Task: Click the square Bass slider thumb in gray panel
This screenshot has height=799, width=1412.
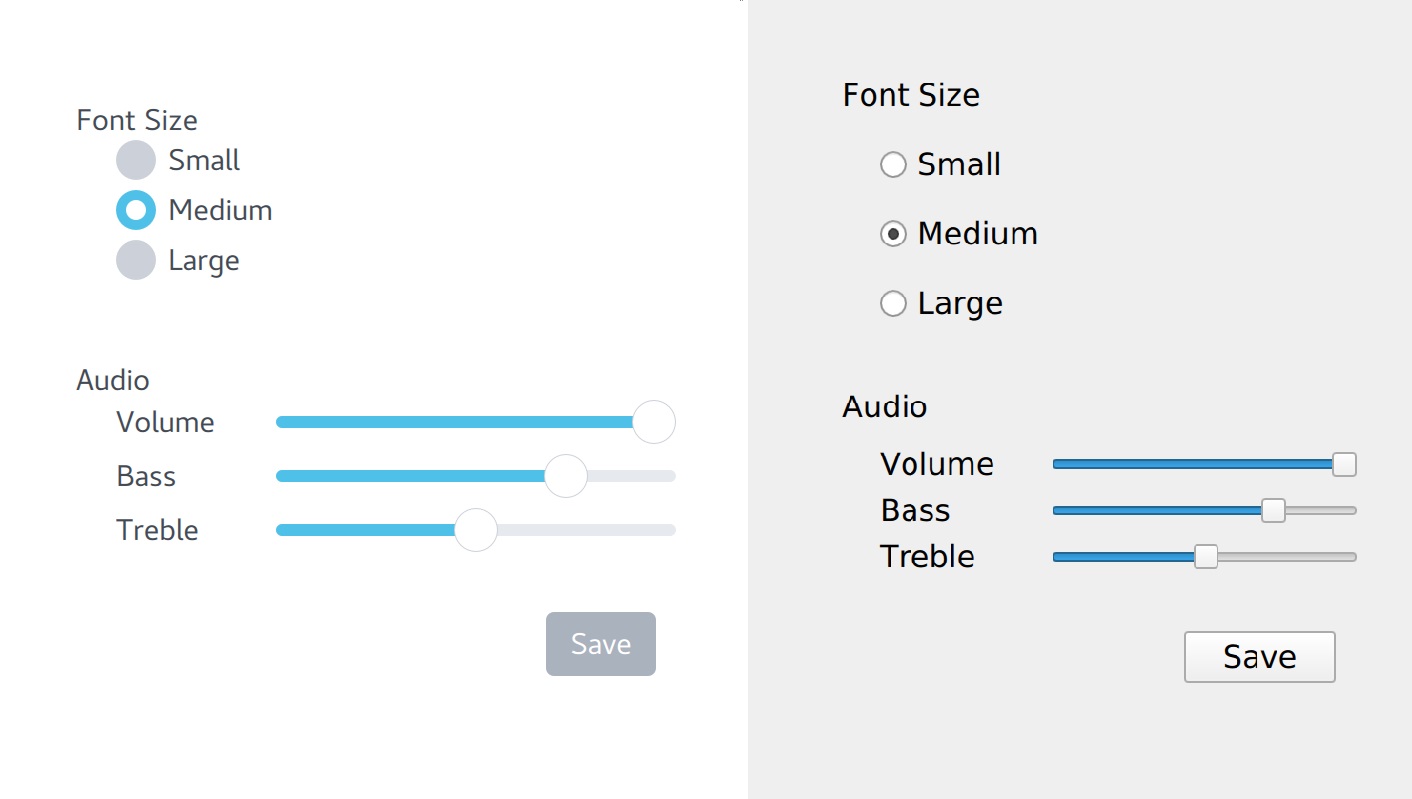Action: pos(1273,510)
